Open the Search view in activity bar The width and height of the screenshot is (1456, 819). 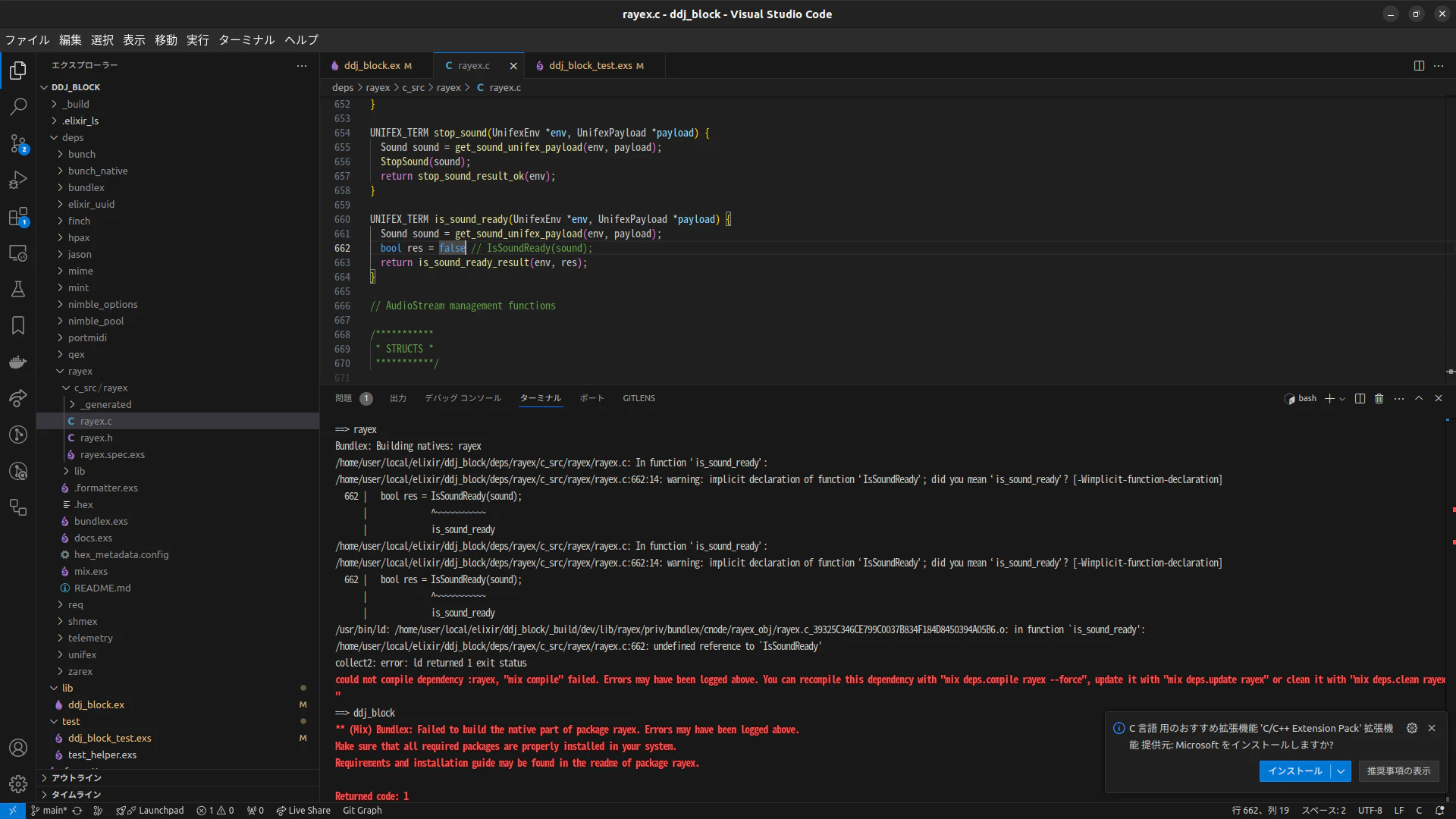[18, 107]
